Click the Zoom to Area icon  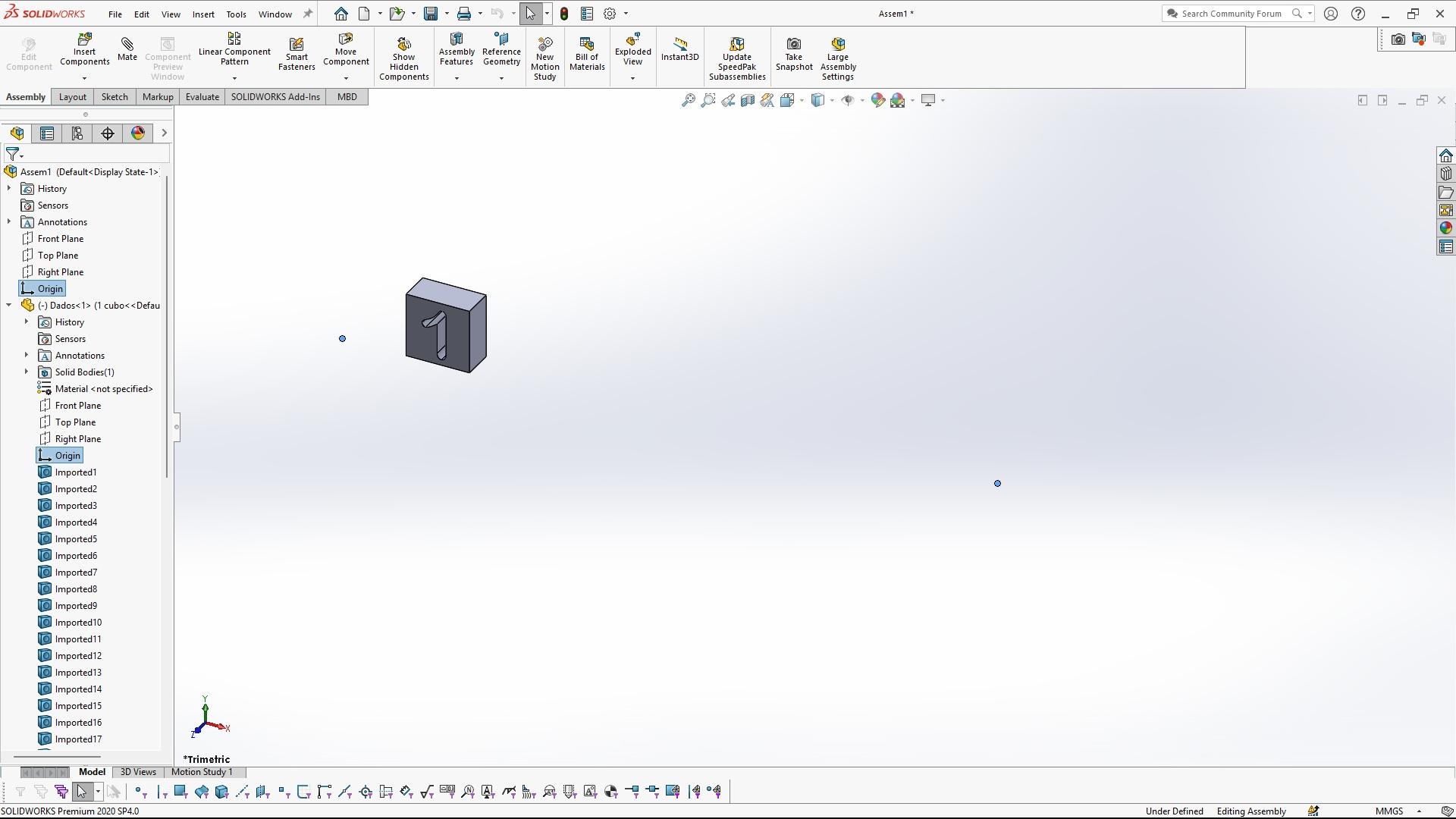[x=708, y=100]
